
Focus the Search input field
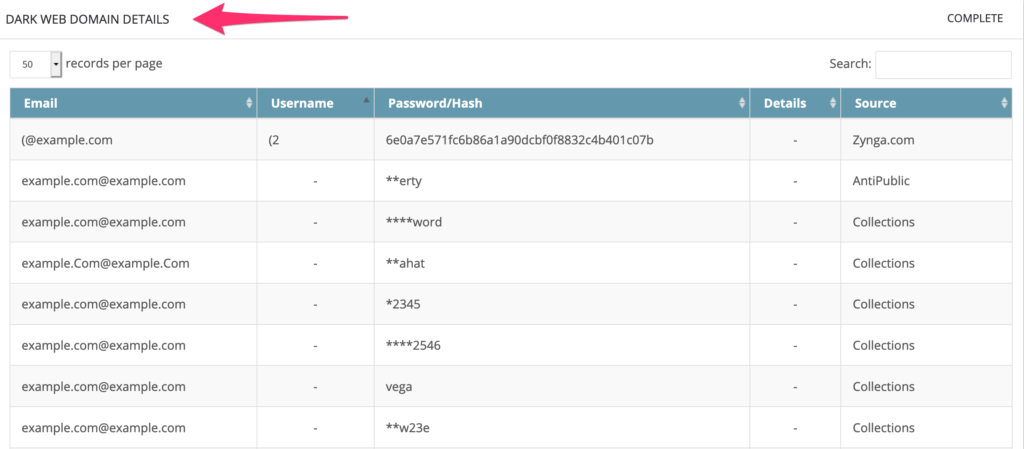(943, 65)
